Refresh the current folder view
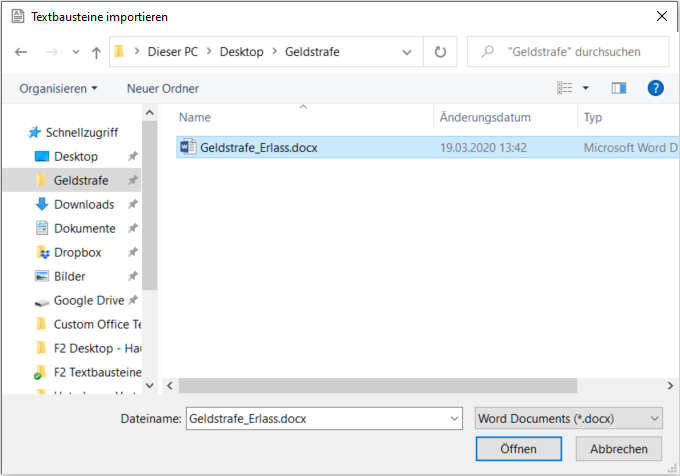Image resolution: width=680 pixels, height=476 pixels. [440, 52]
